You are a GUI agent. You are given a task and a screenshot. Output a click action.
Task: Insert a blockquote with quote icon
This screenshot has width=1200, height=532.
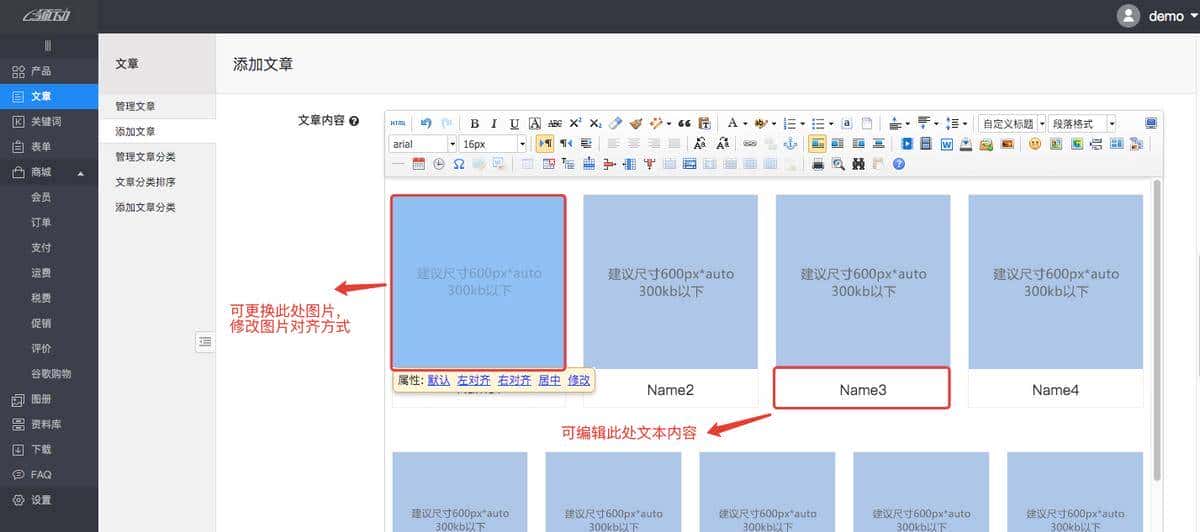[x=684, y=123]
